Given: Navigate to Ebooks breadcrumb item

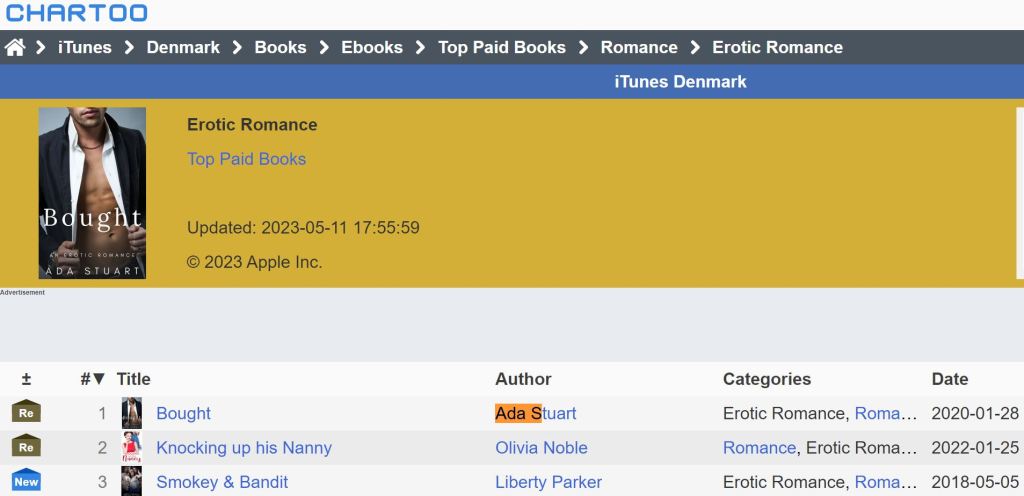Looking at the screenshot, I should (x=372, y=47).
